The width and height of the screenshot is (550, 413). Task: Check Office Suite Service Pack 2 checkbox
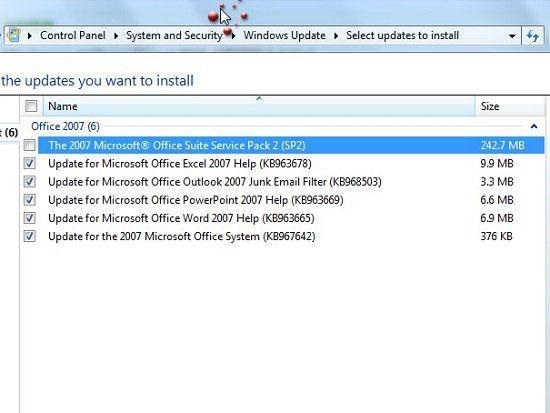(x=30, y=145)
